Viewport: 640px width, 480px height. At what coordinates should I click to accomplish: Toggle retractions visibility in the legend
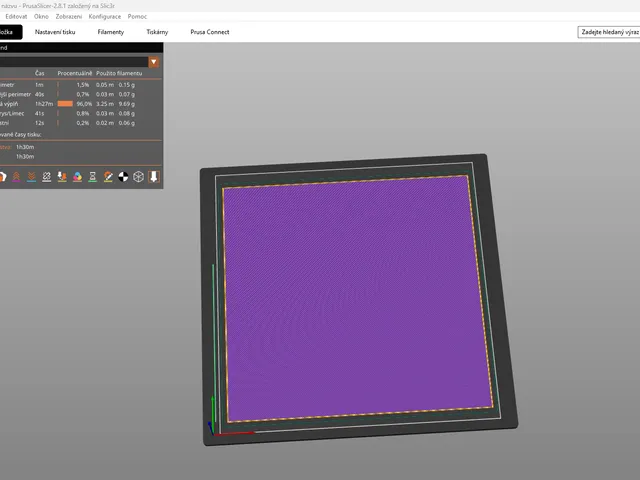point(16,177)
